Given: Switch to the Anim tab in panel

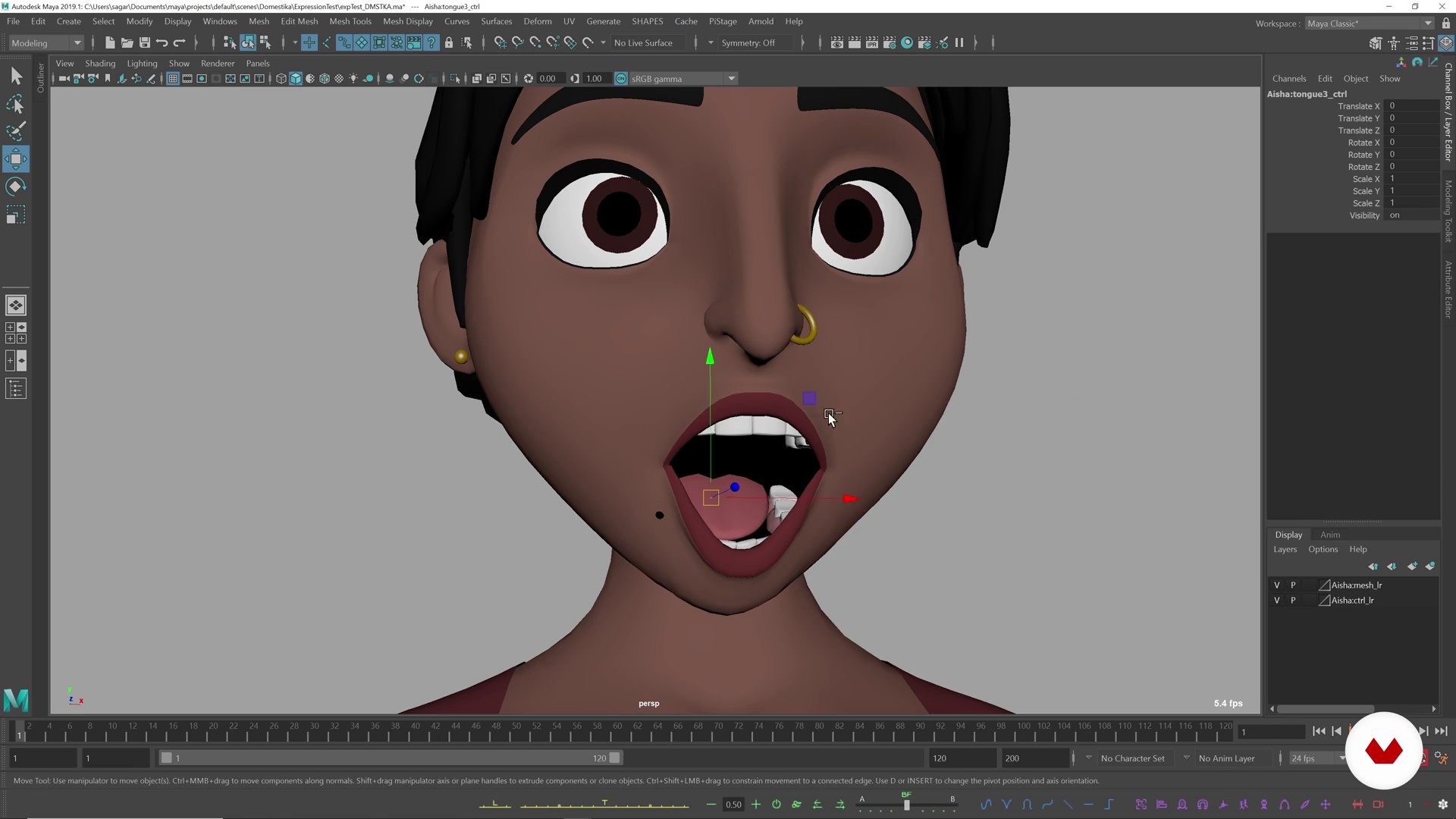Looking at the screenshot, I should (1331, 534).
